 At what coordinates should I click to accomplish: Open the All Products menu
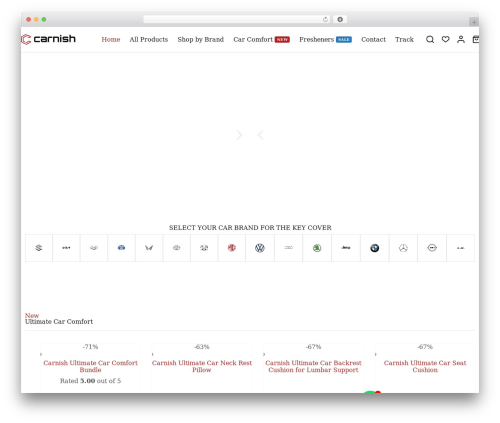click(149, 39)
